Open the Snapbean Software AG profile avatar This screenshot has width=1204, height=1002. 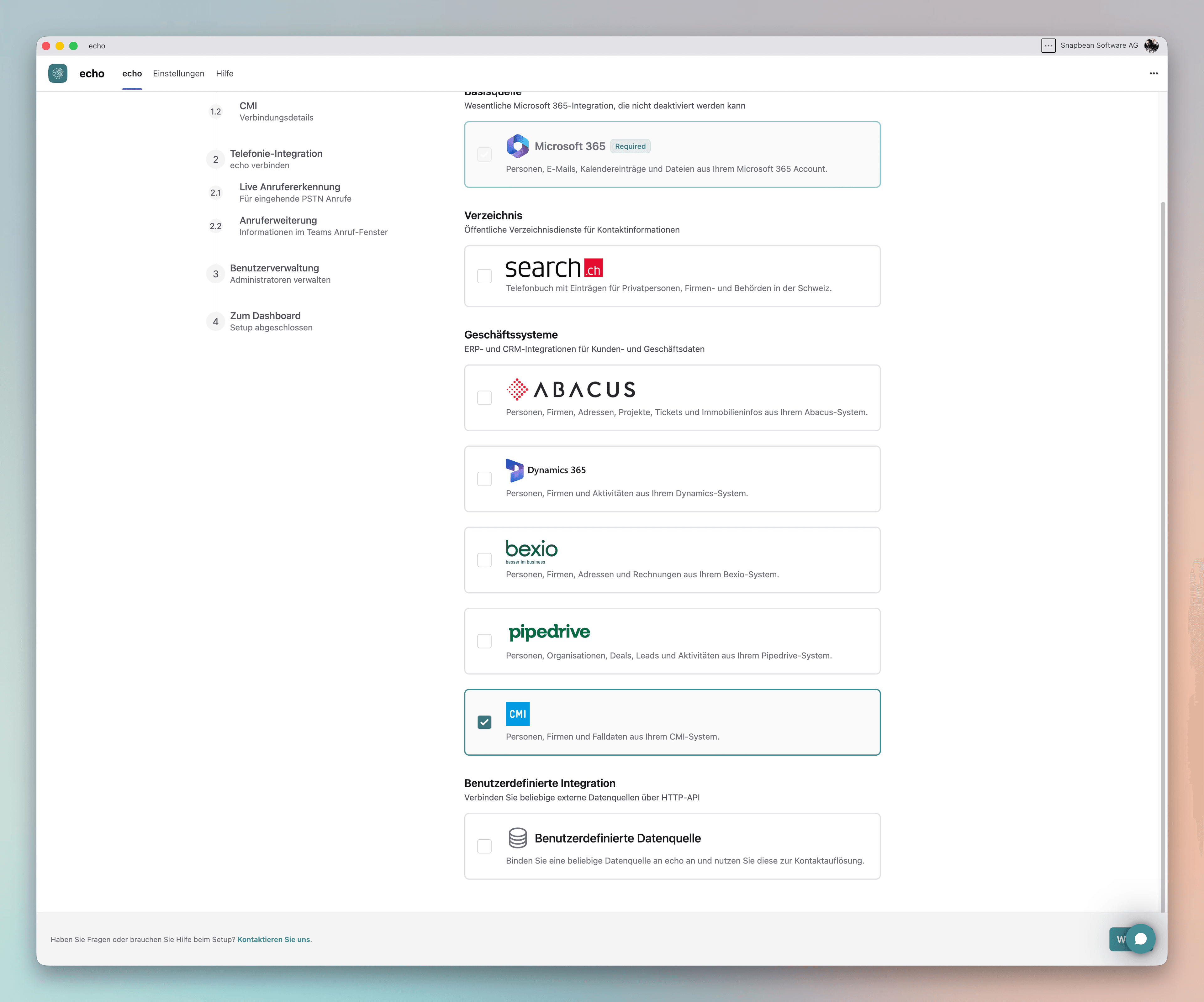point(1151,46)
